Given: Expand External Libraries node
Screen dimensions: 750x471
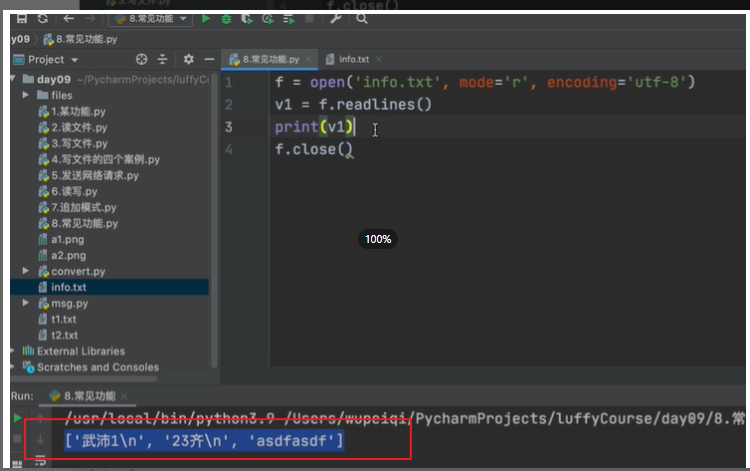Looking at the screenshot, I should (12, 351).
